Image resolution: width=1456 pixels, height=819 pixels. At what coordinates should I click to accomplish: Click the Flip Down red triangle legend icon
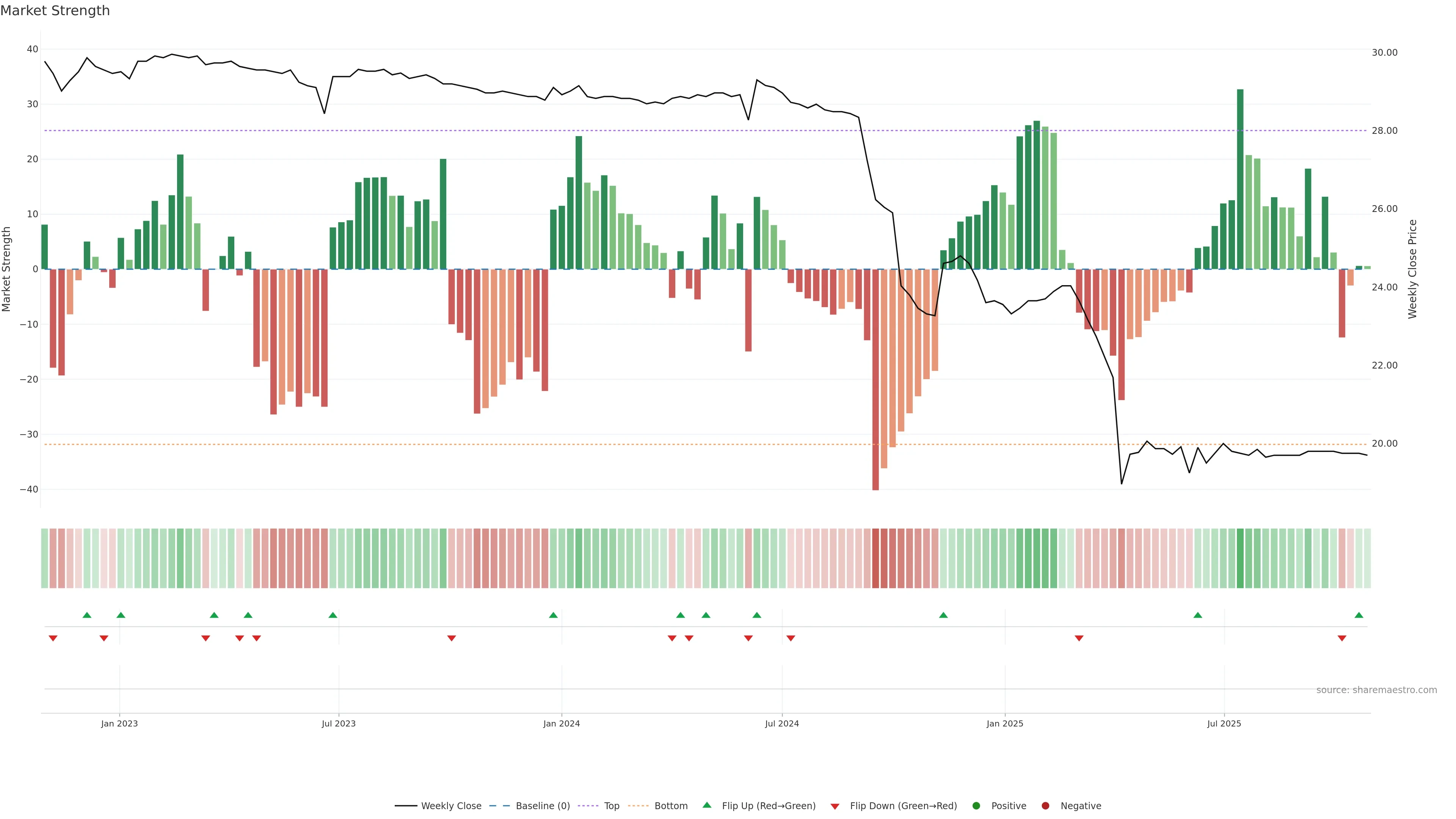(835, 806)
